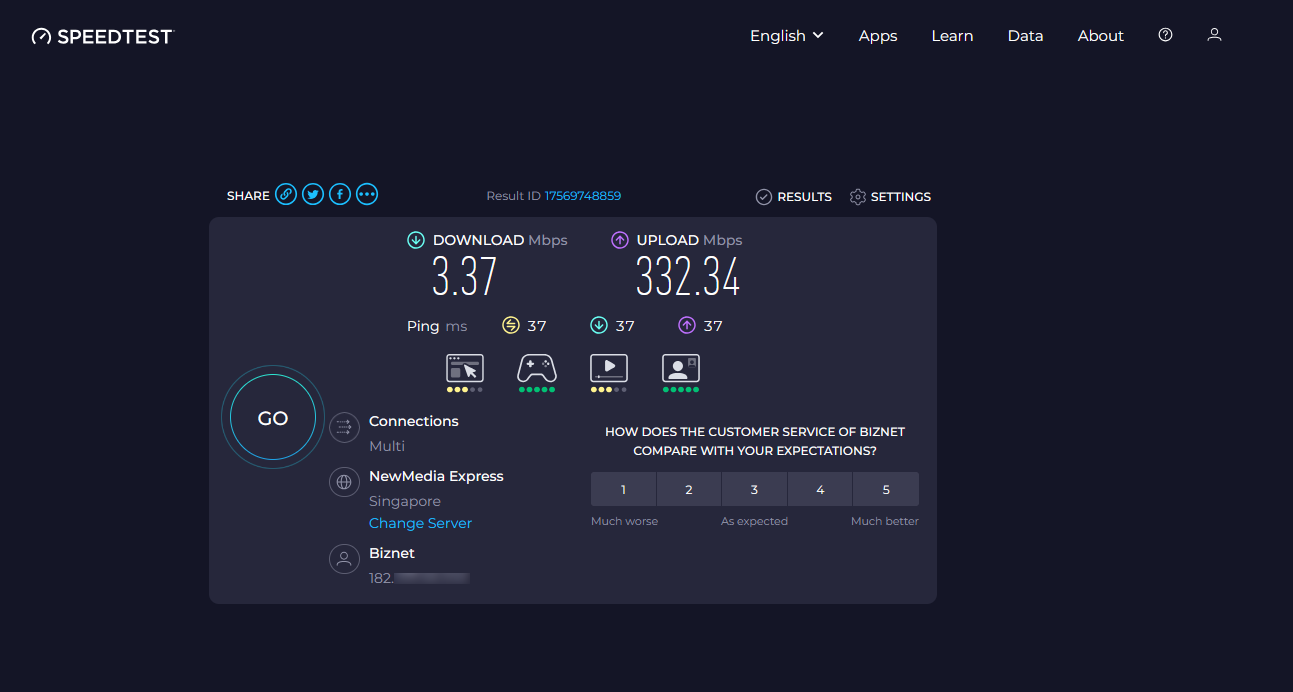This screenshot has height=692, width=1293.
Task: Choose rating 5 much better
Action: (x=885, y=490)
